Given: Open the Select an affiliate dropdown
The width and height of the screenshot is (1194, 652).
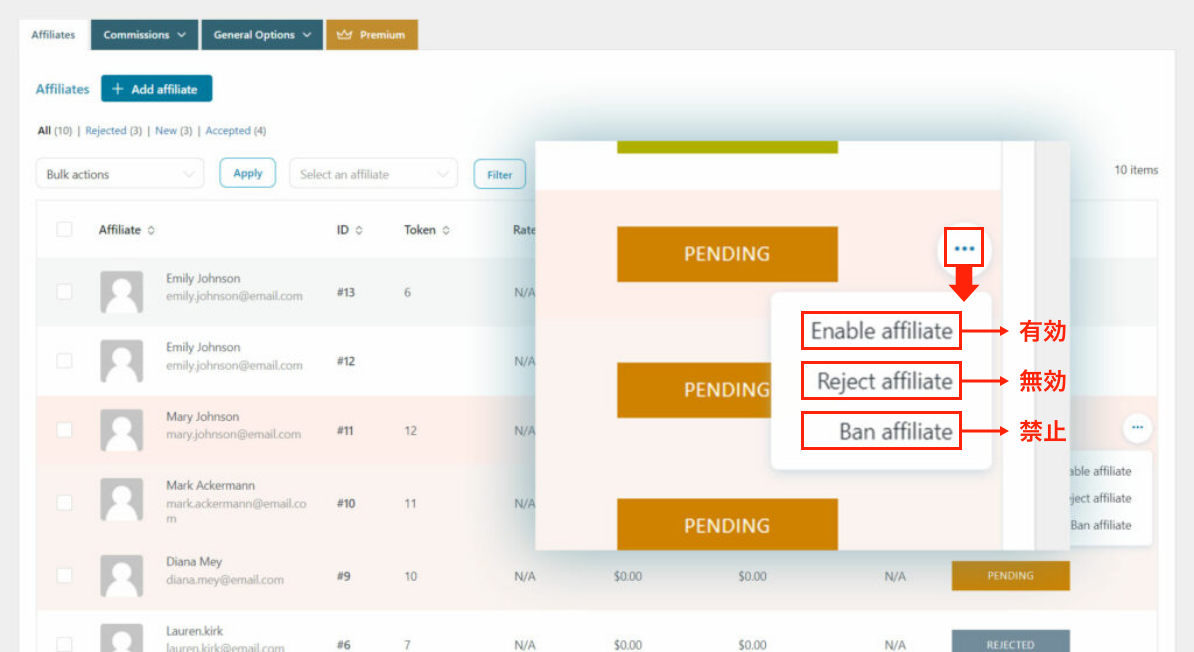Looking at the screenshot, I should 373,174.
